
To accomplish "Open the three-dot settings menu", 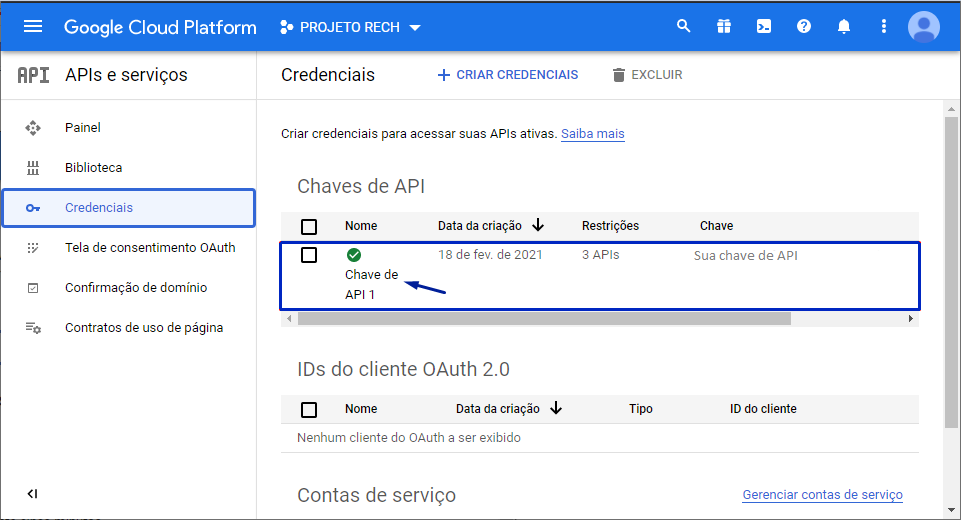I will 883,27.
